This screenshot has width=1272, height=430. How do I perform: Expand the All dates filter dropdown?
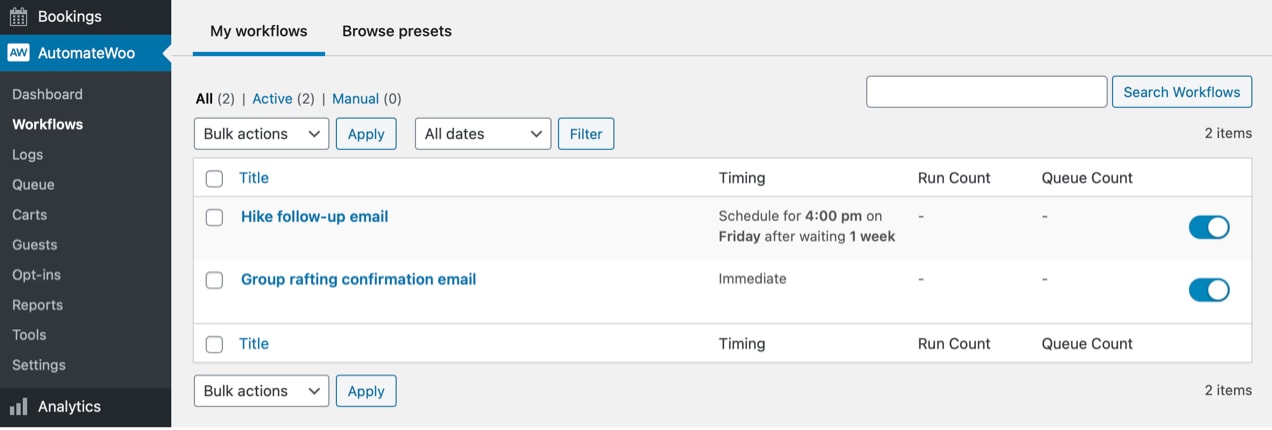coord(482,134)
